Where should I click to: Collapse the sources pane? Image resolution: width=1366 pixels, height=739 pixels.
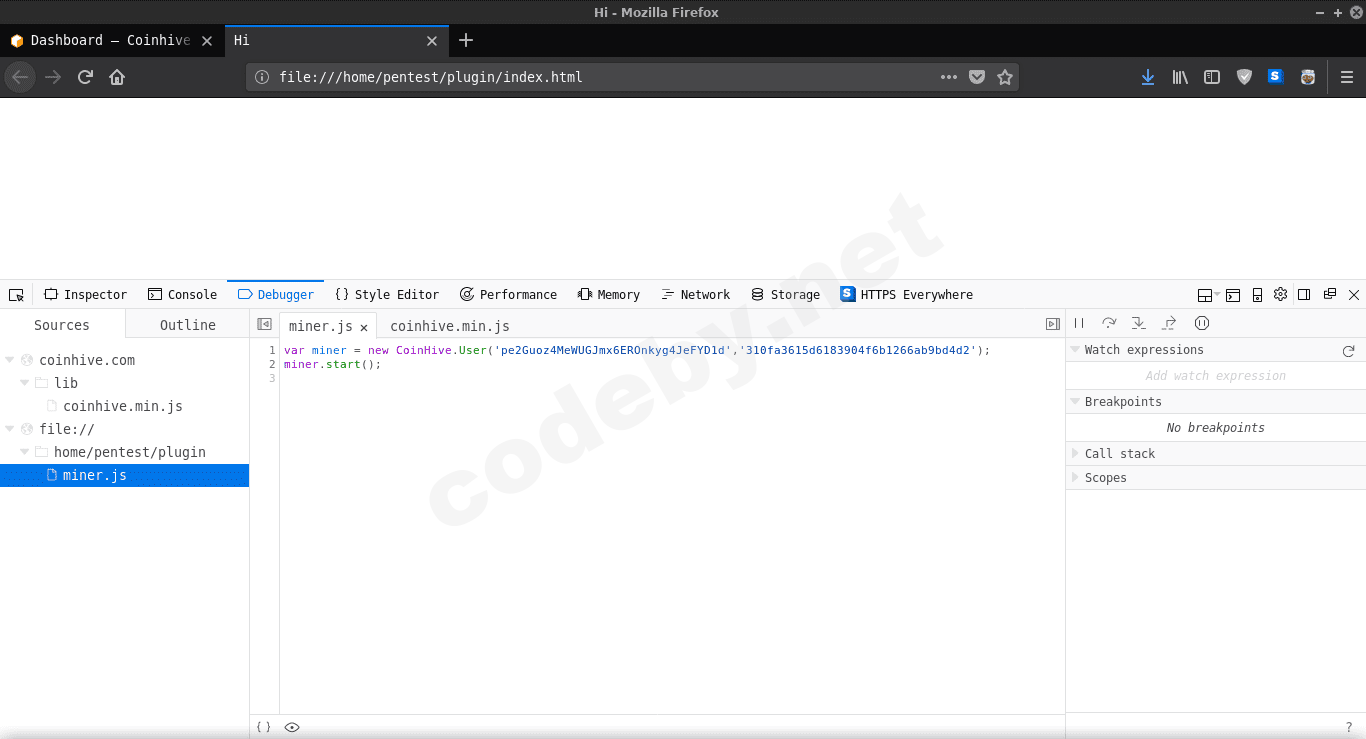(x=264, y=324)
